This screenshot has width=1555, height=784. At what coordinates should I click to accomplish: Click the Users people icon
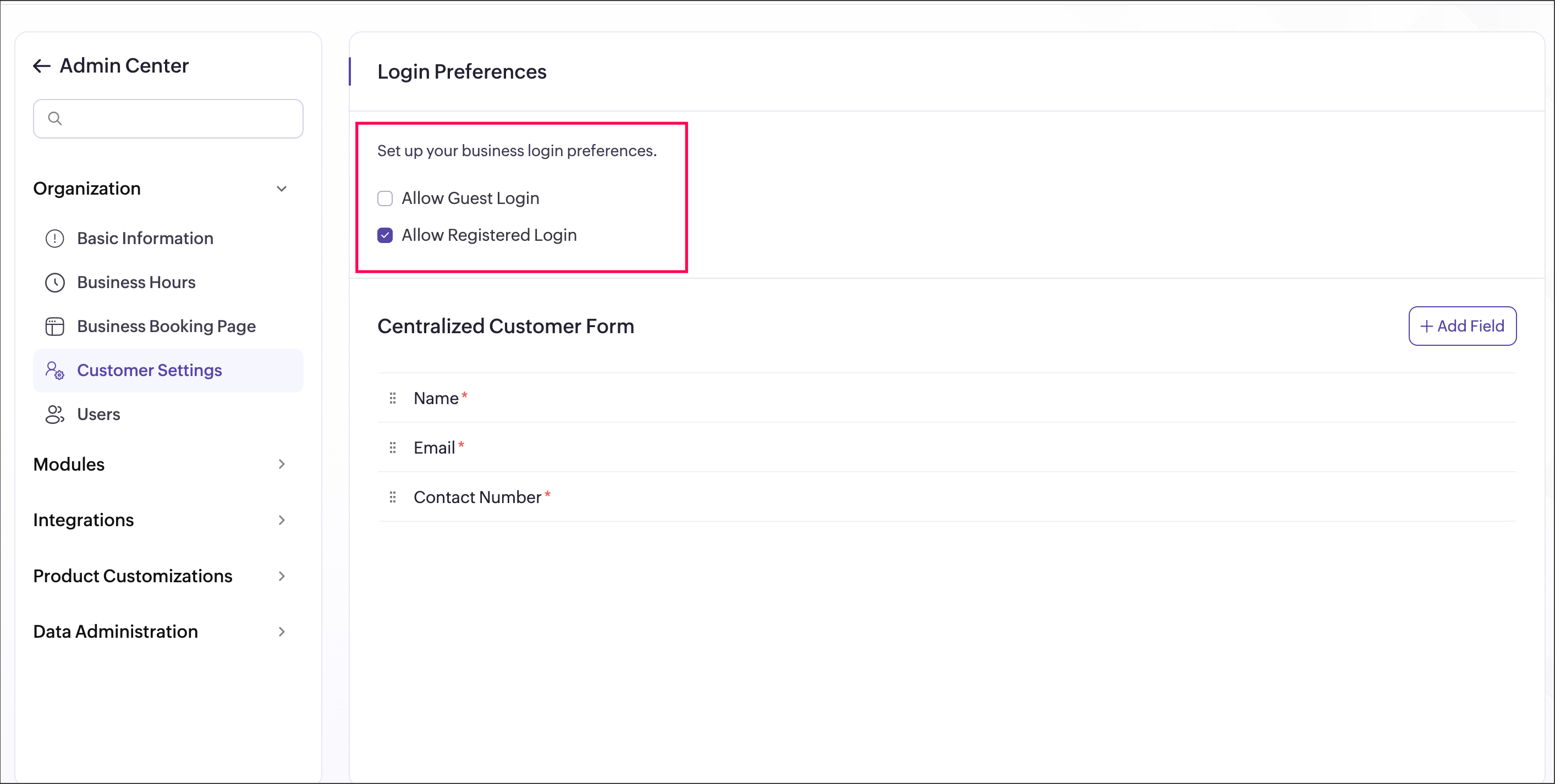tap(55, 415)
